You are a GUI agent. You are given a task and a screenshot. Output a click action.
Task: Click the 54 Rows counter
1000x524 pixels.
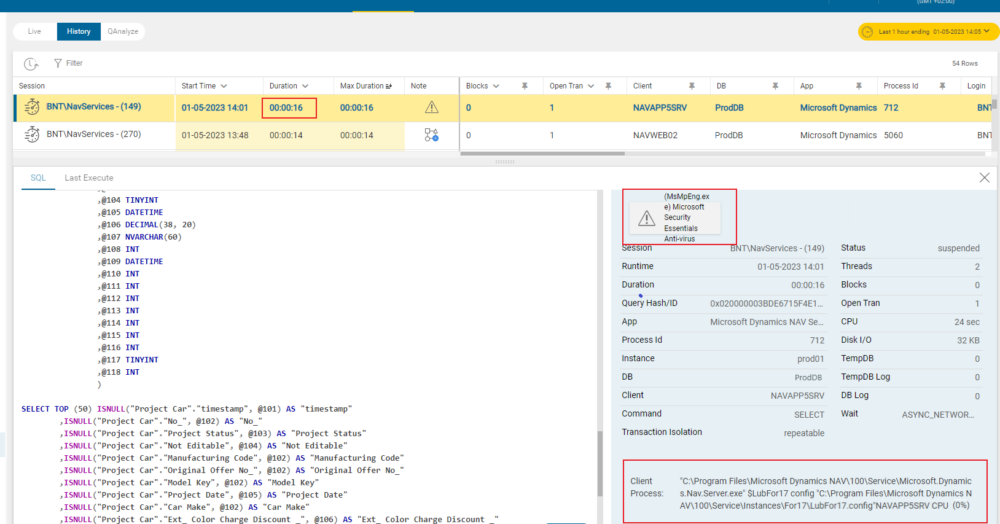coord(964,63)
